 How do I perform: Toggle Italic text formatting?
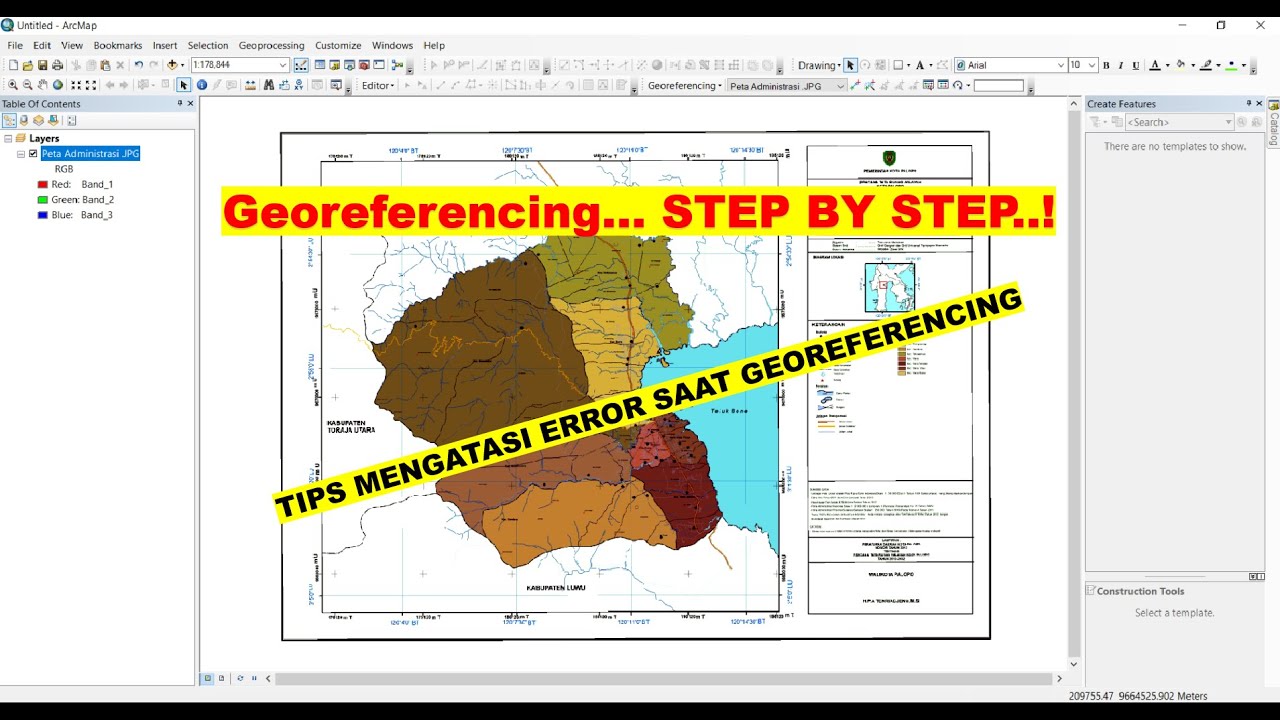point(1121,65)
